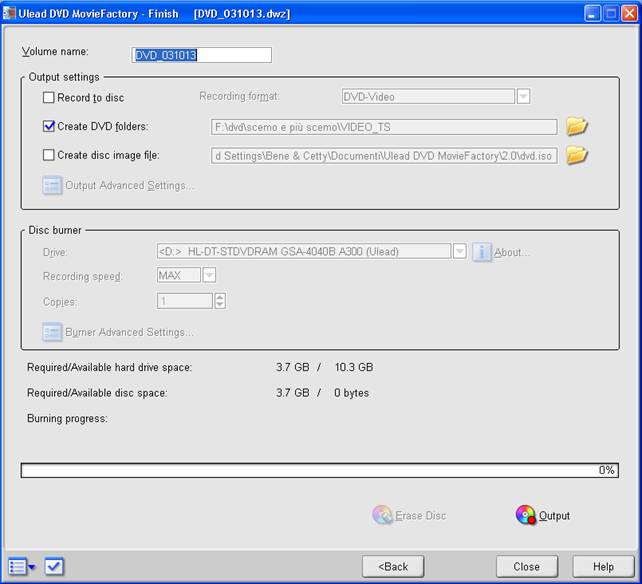Click the checkmark options icon at bottom left
The height and width of the screenshot is (584, 642).
point(54,567)
